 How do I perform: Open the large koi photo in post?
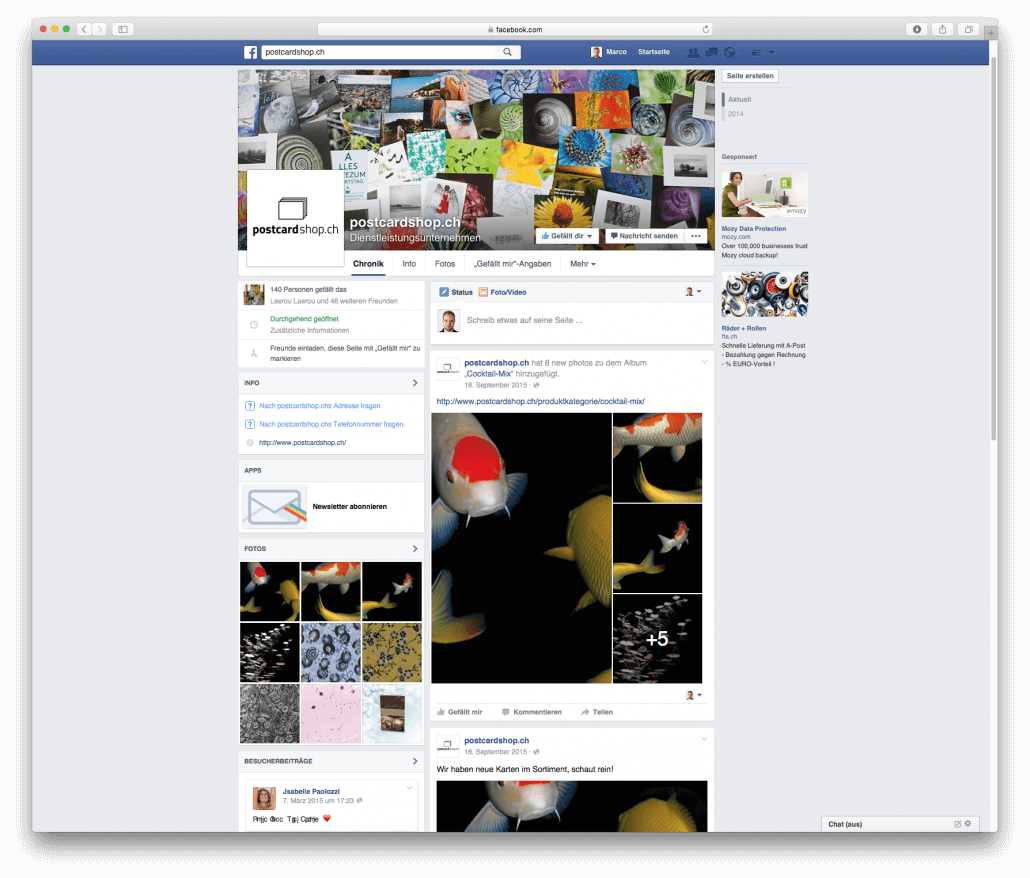522,548
